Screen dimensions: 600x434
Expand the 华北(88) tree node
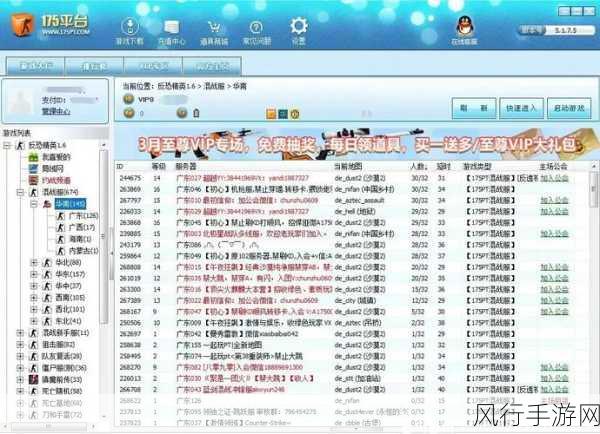point(34,263)
